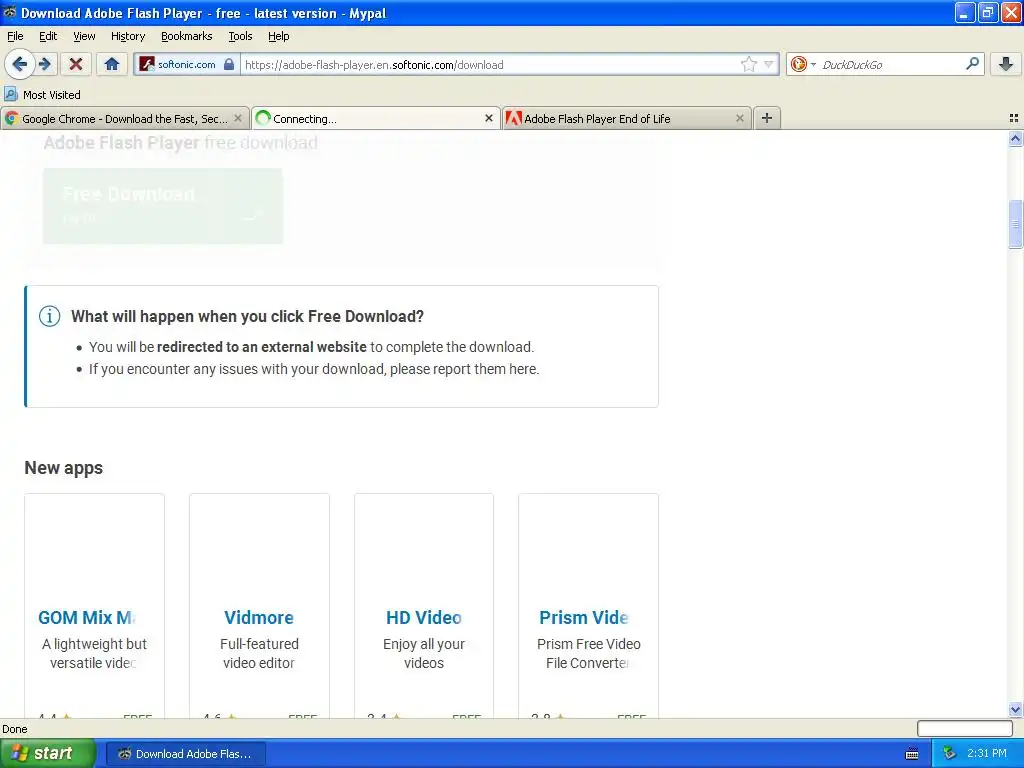The height and width of the screenshot is (768, 1024).
Task: Open the File menu
Action: [15, 36]
